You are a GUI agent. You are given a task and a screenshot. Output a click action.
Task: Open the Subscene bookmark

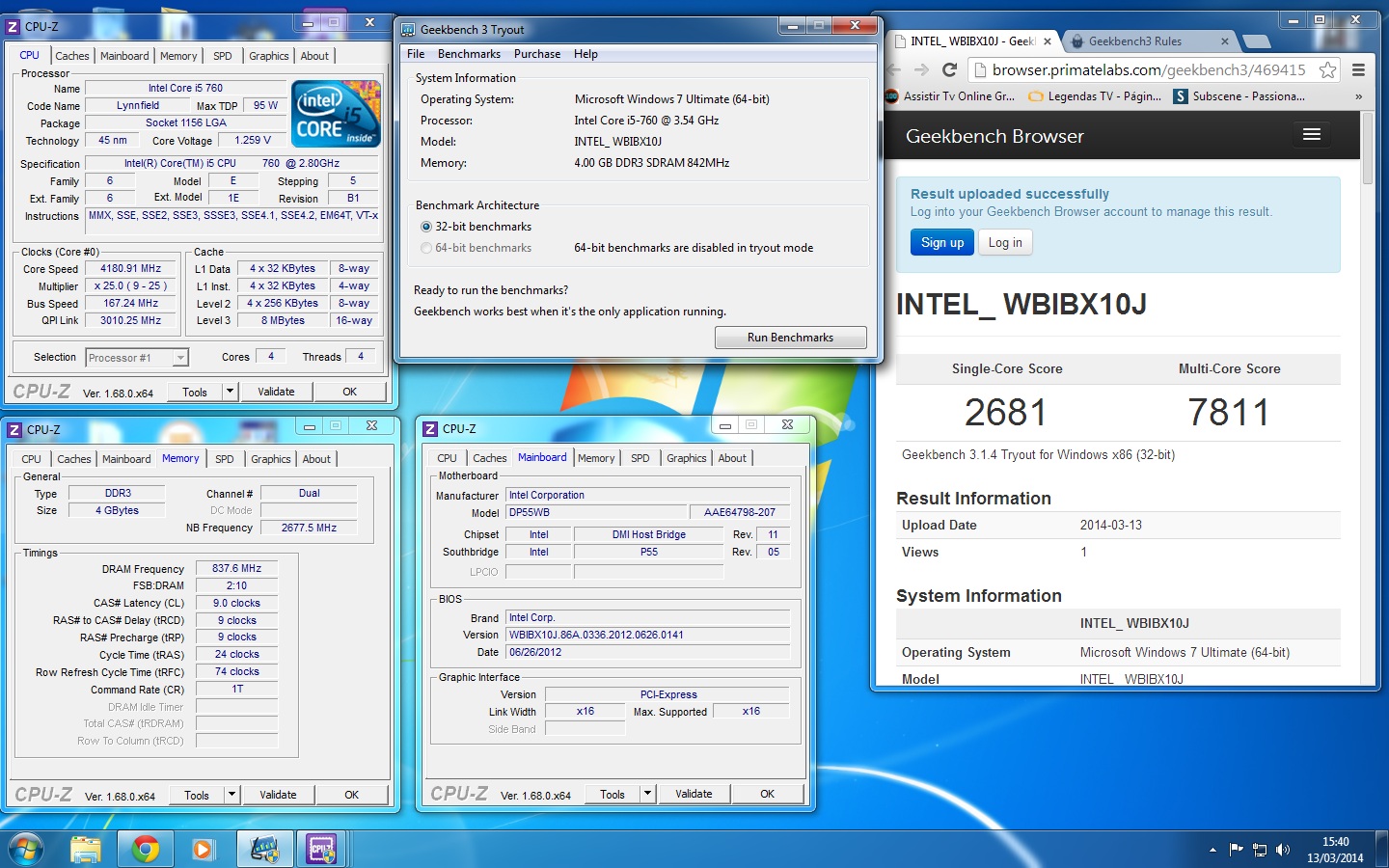1239,96
